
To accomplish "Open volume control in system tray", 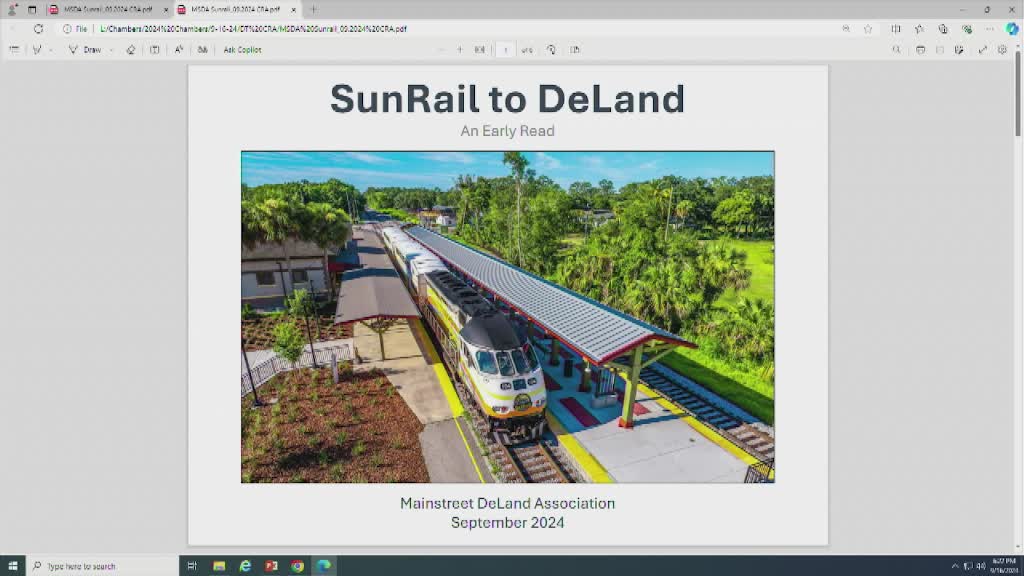I will tap(980, 566).
